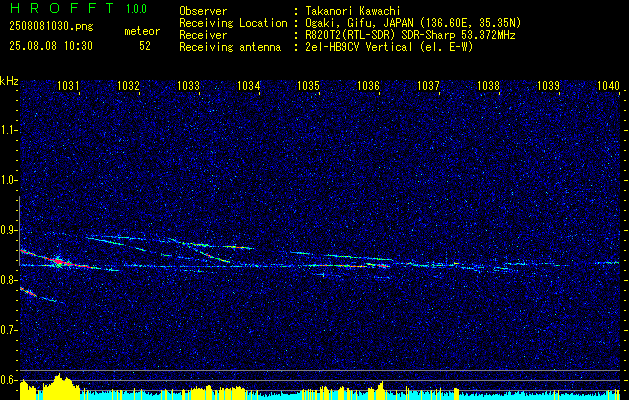
Task: Click the Receiver field label
Action: pos(203,36)
